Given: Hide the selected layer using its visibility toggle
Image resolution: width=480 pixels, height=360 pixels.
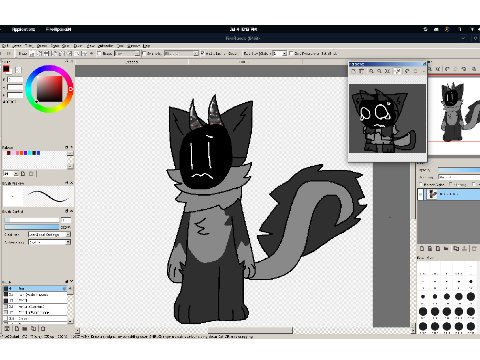Looking at the screenshot, I should (420, 194).
